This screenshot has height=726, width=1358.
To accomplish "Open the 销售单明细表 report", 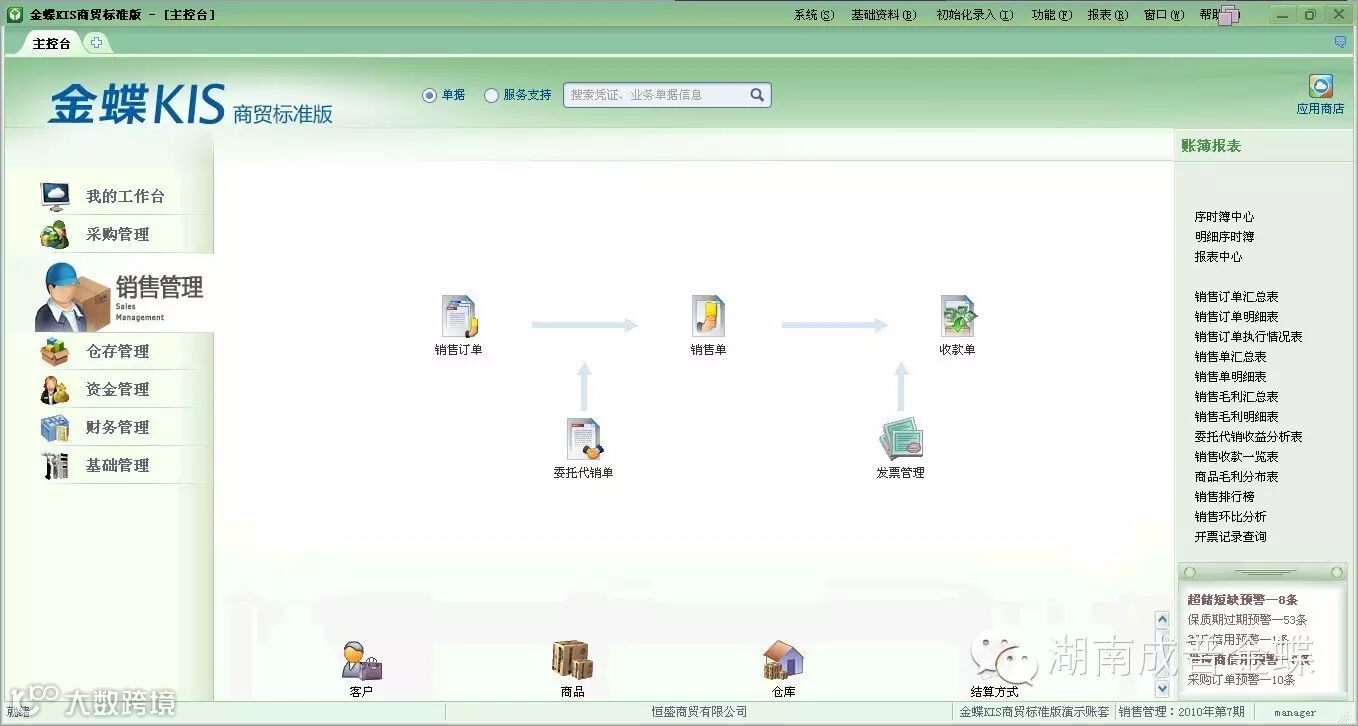I will (x=1230, y=377).
